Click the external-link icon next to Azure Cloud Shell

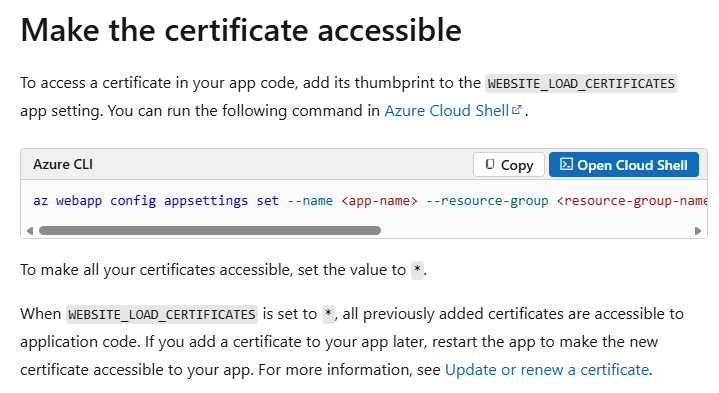coord(517,110)
